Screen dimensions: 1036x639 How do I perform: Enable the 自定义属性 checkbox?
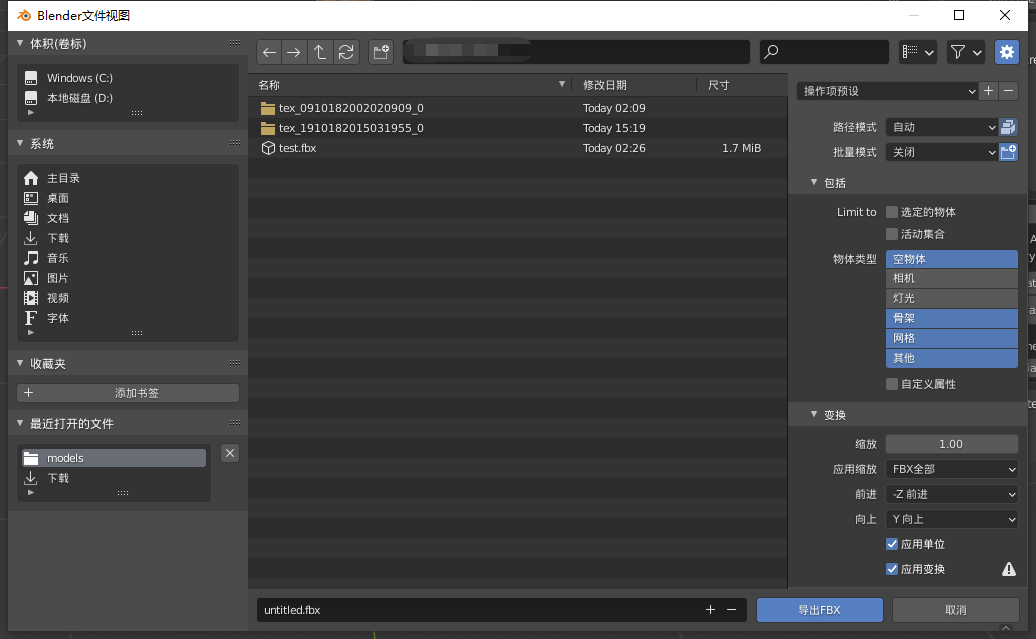(892, 383)
